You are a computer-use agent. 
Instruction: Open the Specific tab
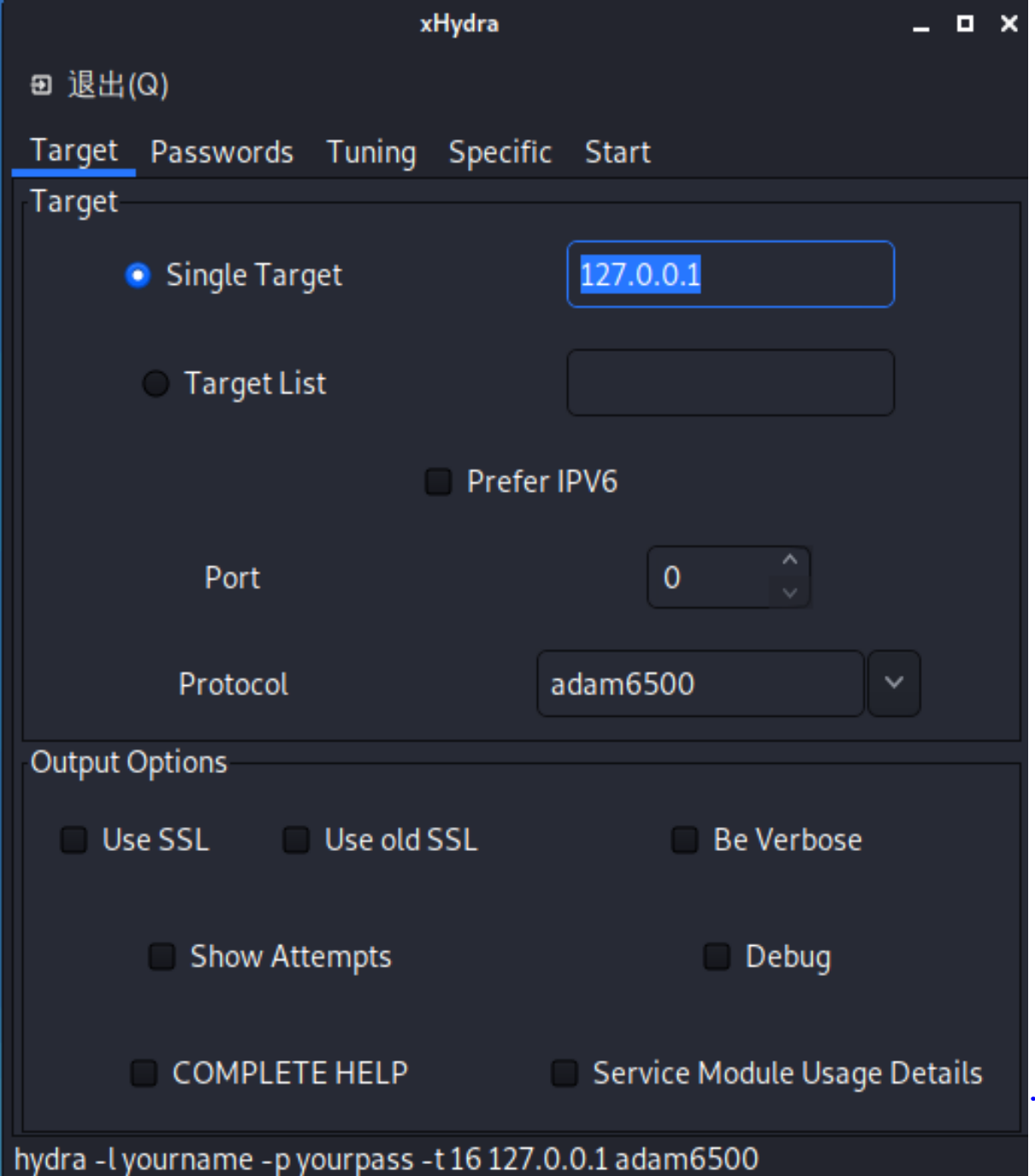pyautogui.click(x=500, y=152)
